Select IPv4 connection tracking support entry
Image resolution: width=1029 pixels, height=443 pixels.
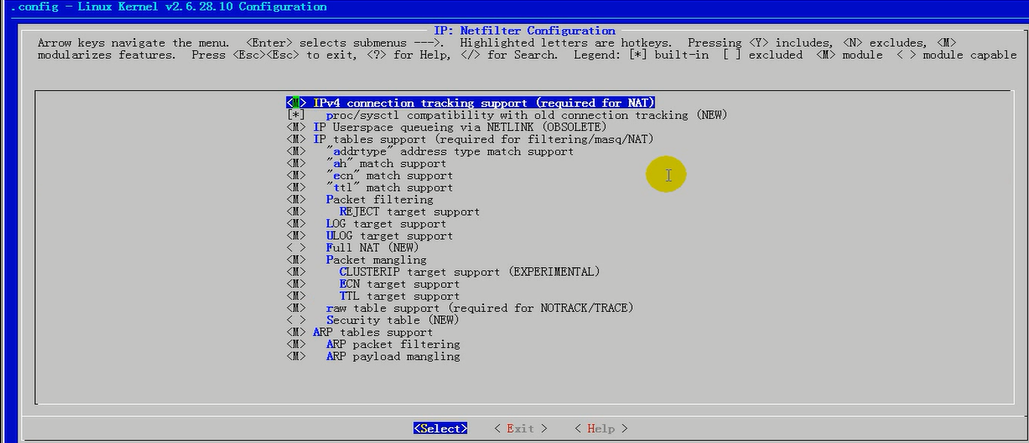pyautogui.click(x=484, y=103)
